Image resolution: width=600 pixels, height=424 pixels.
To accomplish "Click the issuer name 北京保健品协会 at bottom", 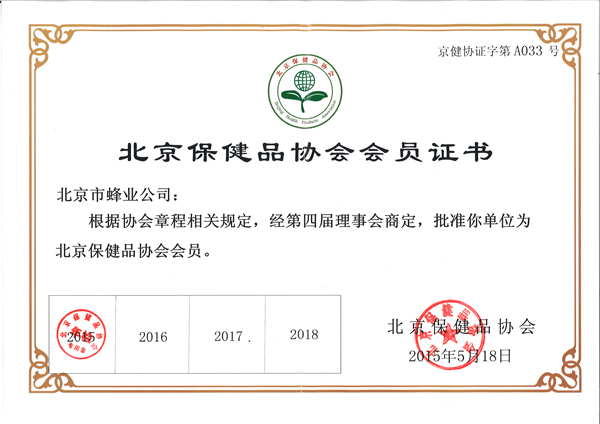I will [x=461, y=327].
